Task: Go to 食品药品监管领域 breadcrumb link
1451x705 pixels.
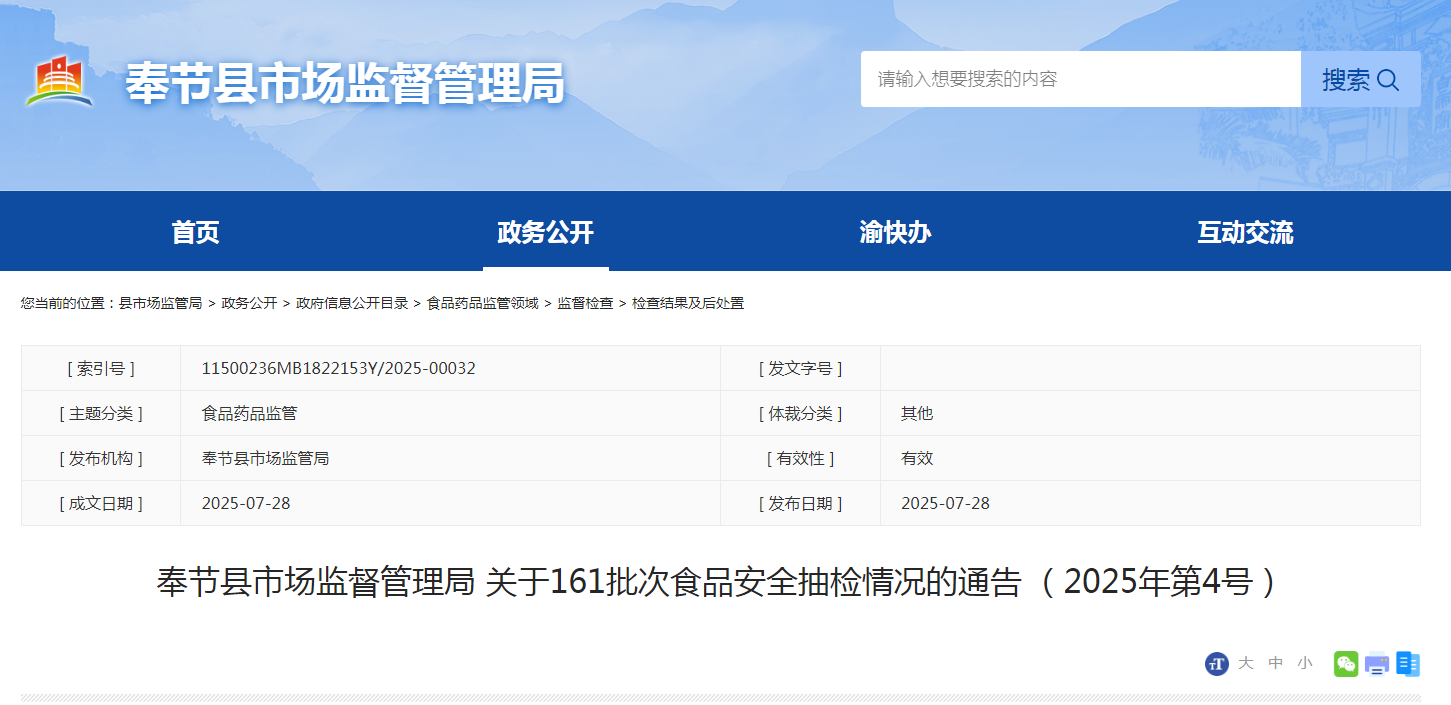Action: 483,303
